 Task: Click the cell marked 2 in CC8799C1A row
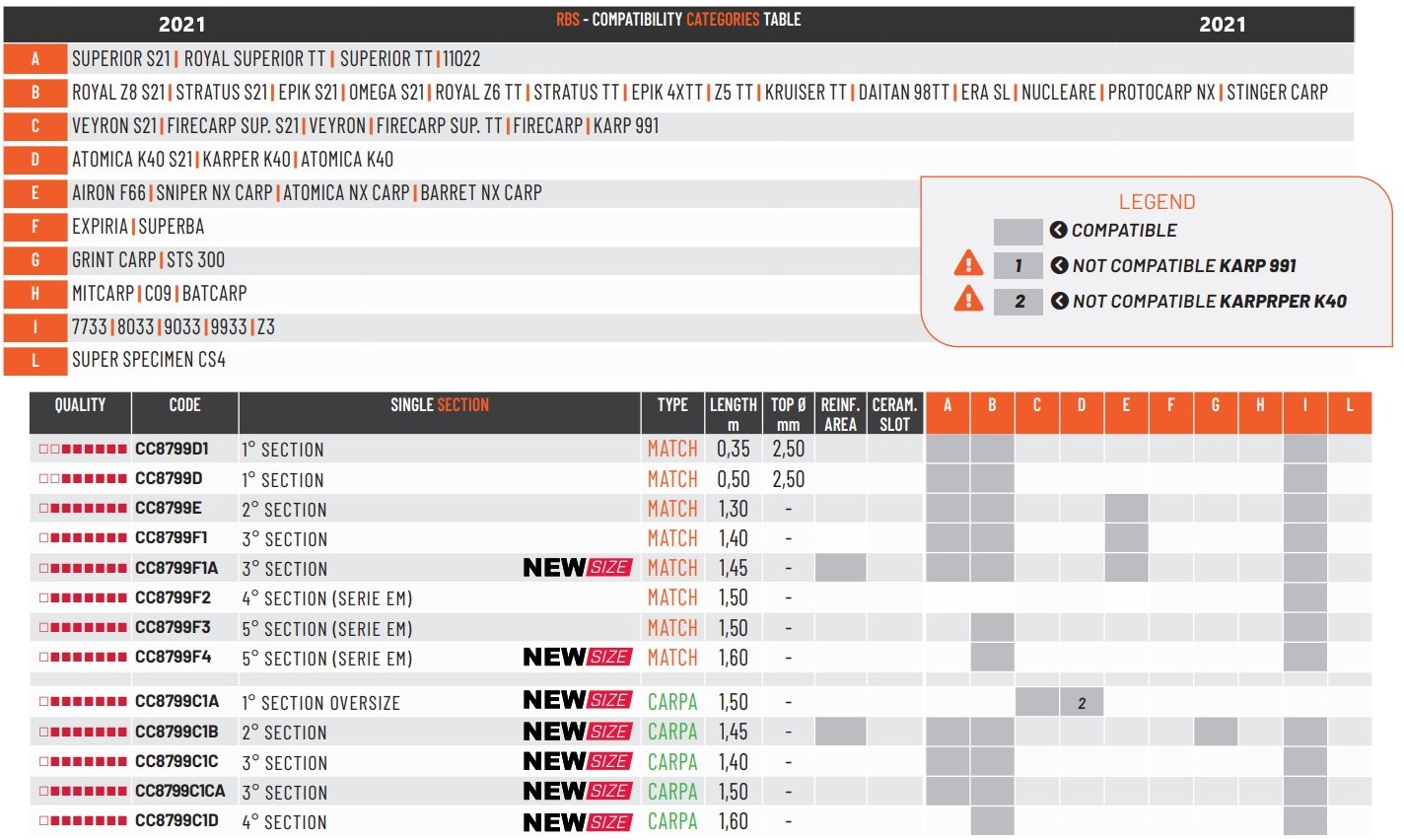coord(1082,702)
